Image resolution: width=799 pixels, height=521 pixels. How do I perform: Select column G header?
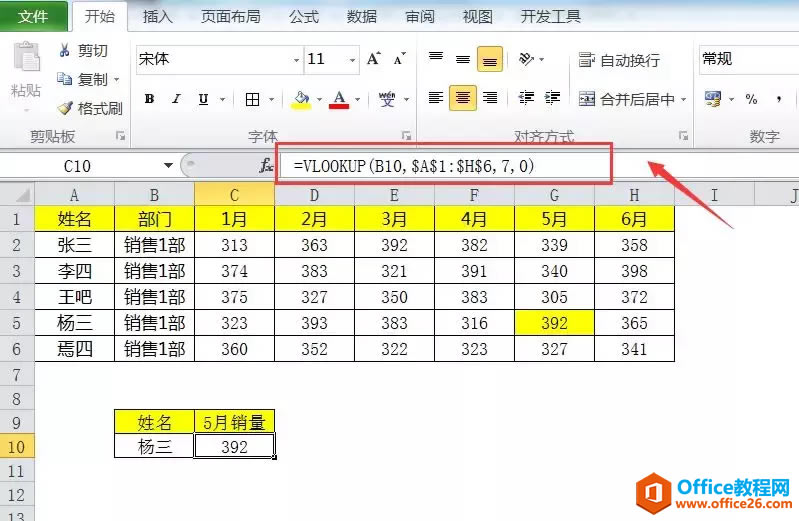[554, 195]
